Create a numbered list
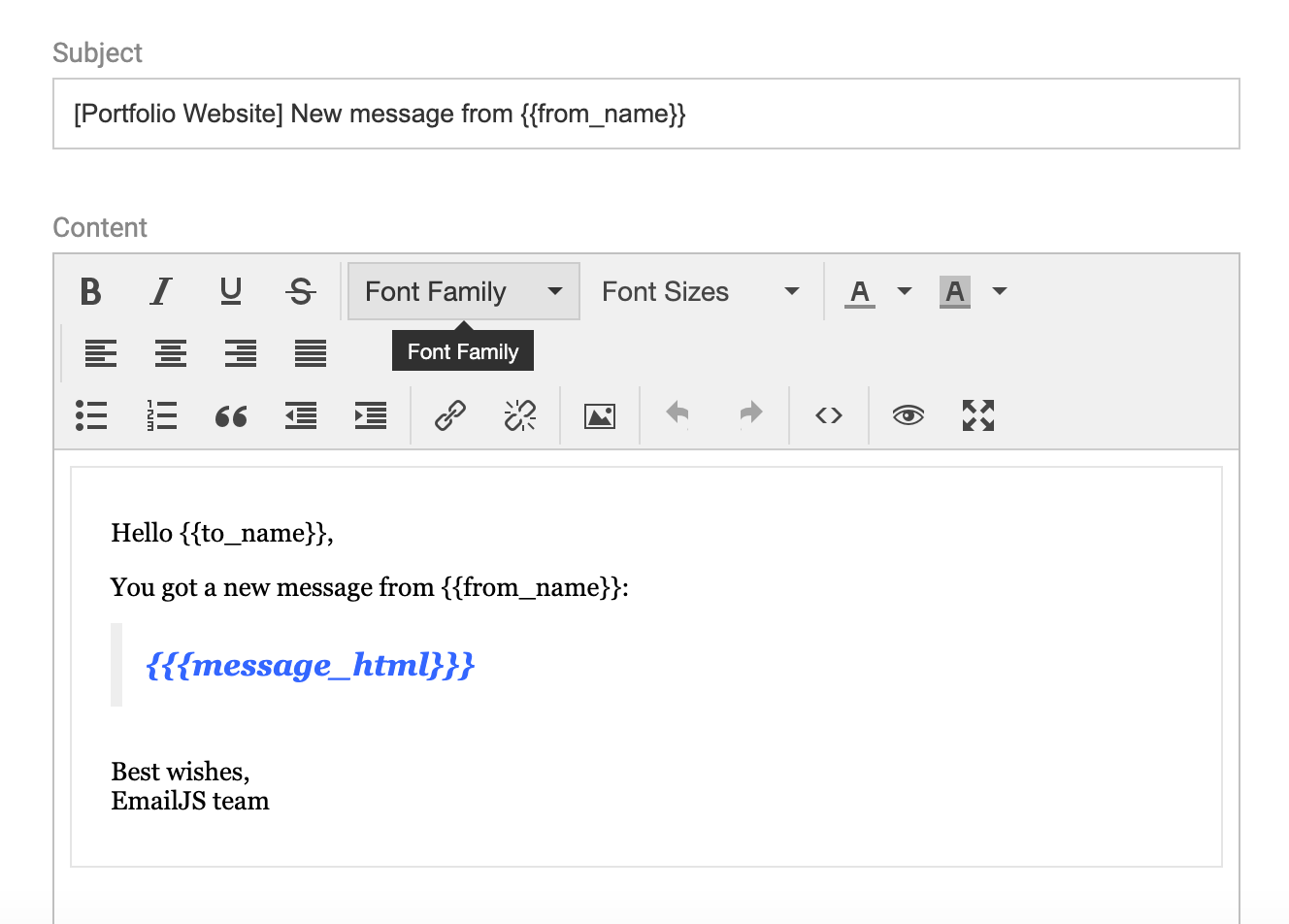The height and width of the screenshot is (924, 1289). pyautogui.click(x=161, y=415)
